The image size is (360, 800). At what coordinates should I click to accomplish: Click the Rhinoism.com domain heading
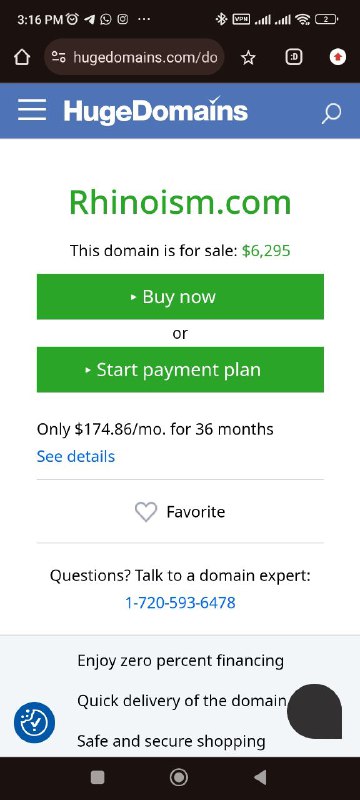pos(180,202)
